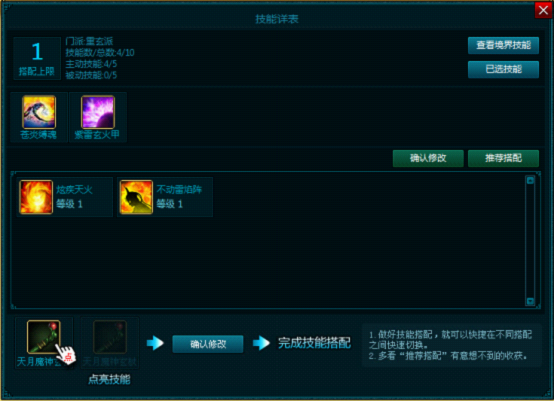Close the 技能详表 window
Image resolution: width=554 pixels, height=402 pixels.
pos(543,10)
